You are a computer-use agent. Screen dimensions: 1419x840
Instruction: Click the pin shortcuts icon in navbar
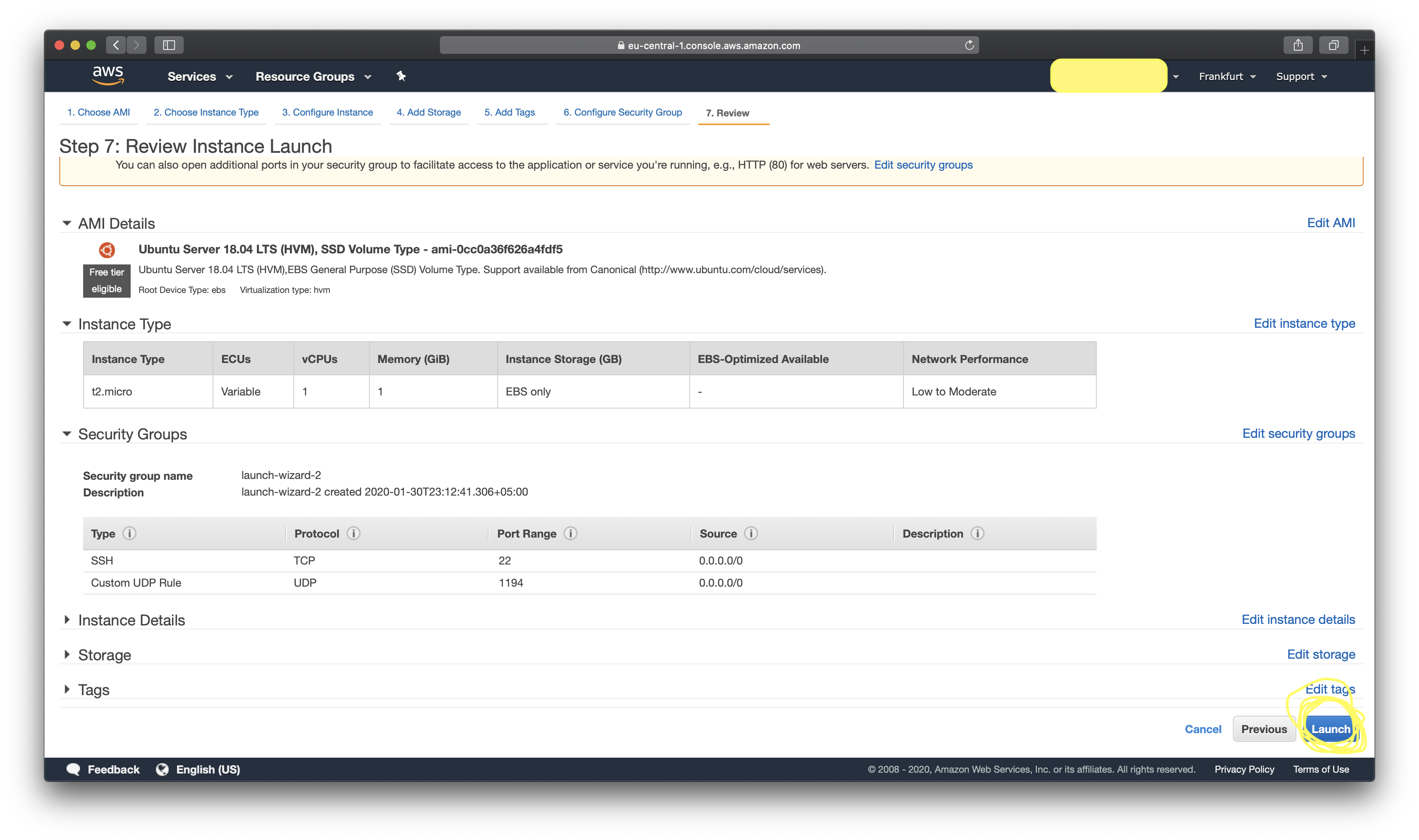(x=401, y=76)
